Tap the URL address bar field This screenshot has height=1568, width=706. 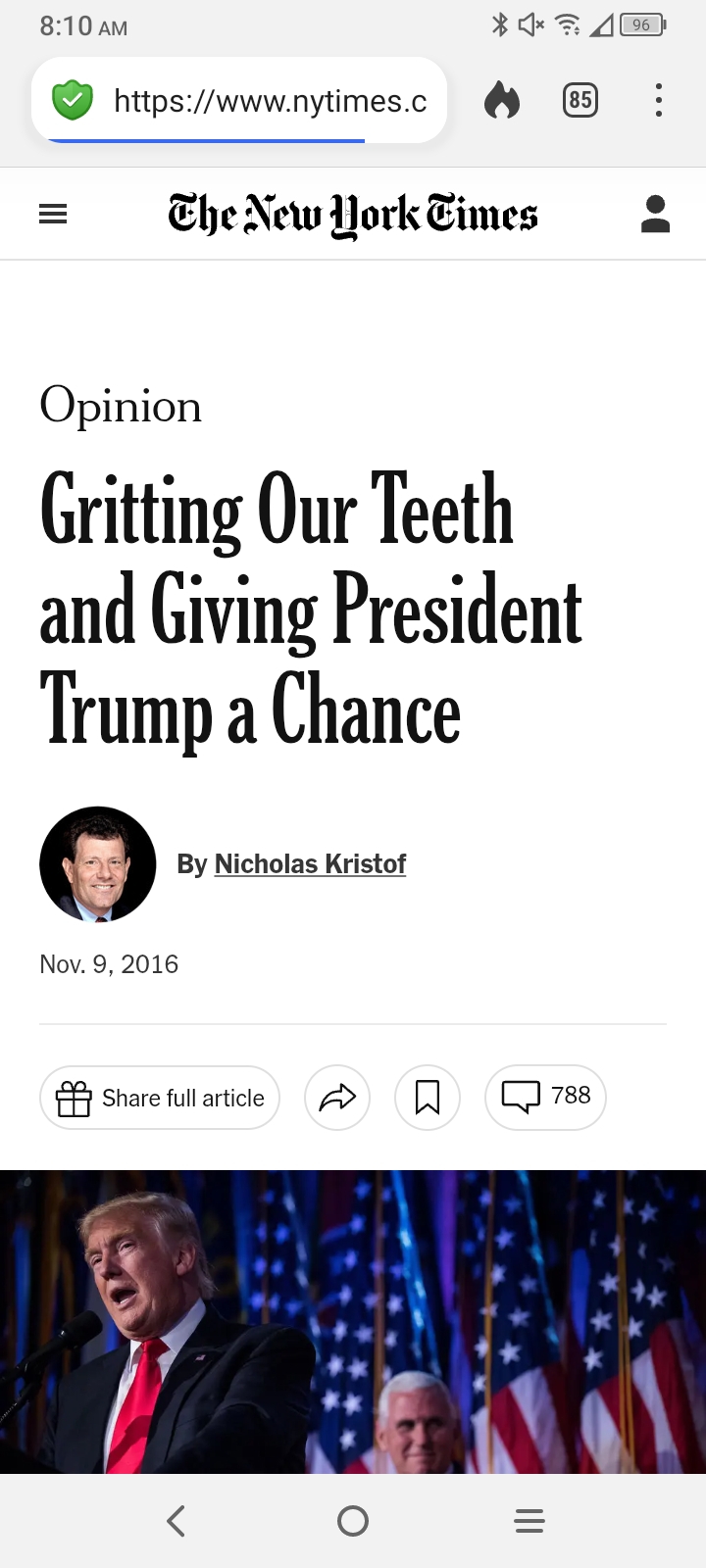tap(270, 100)
